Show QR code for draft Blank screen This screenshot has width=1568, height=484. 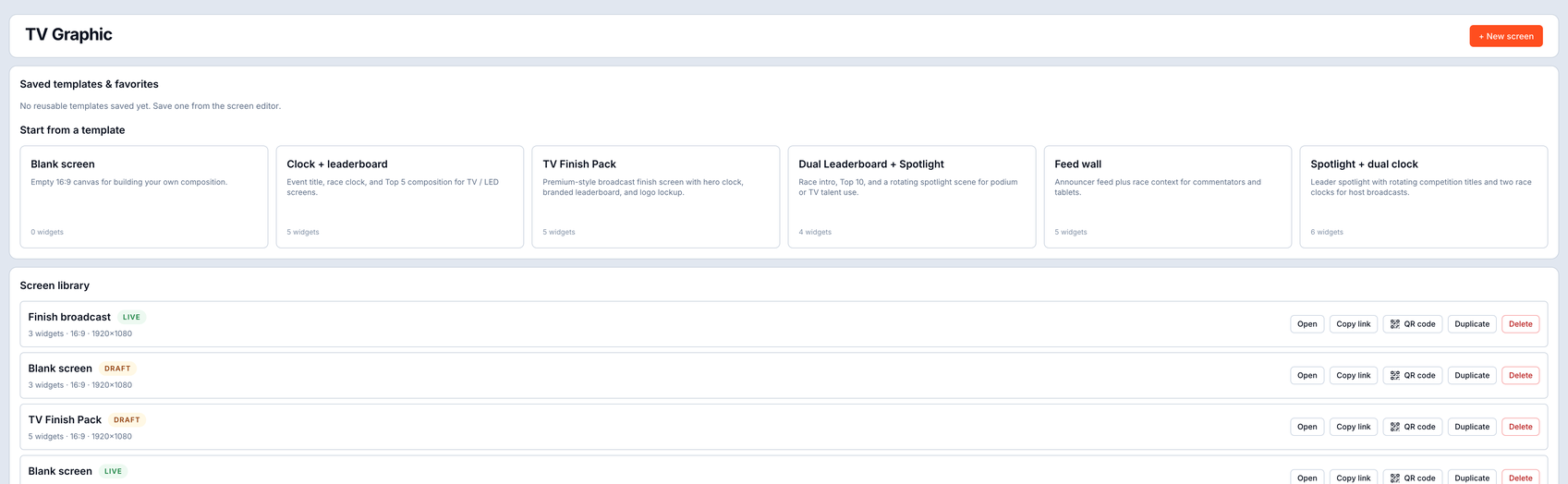pos(1413,375)
